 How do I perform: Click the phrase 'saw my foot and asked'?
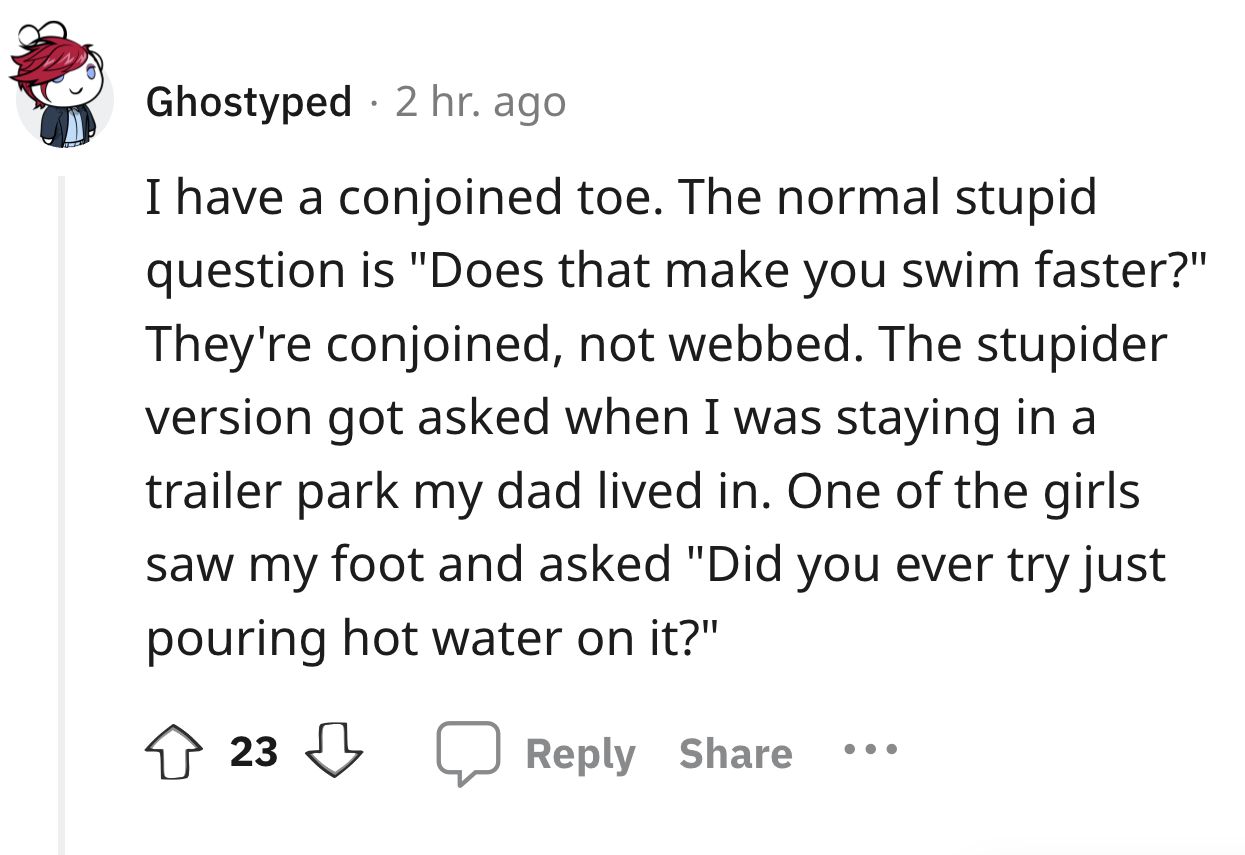coord(409,565)
